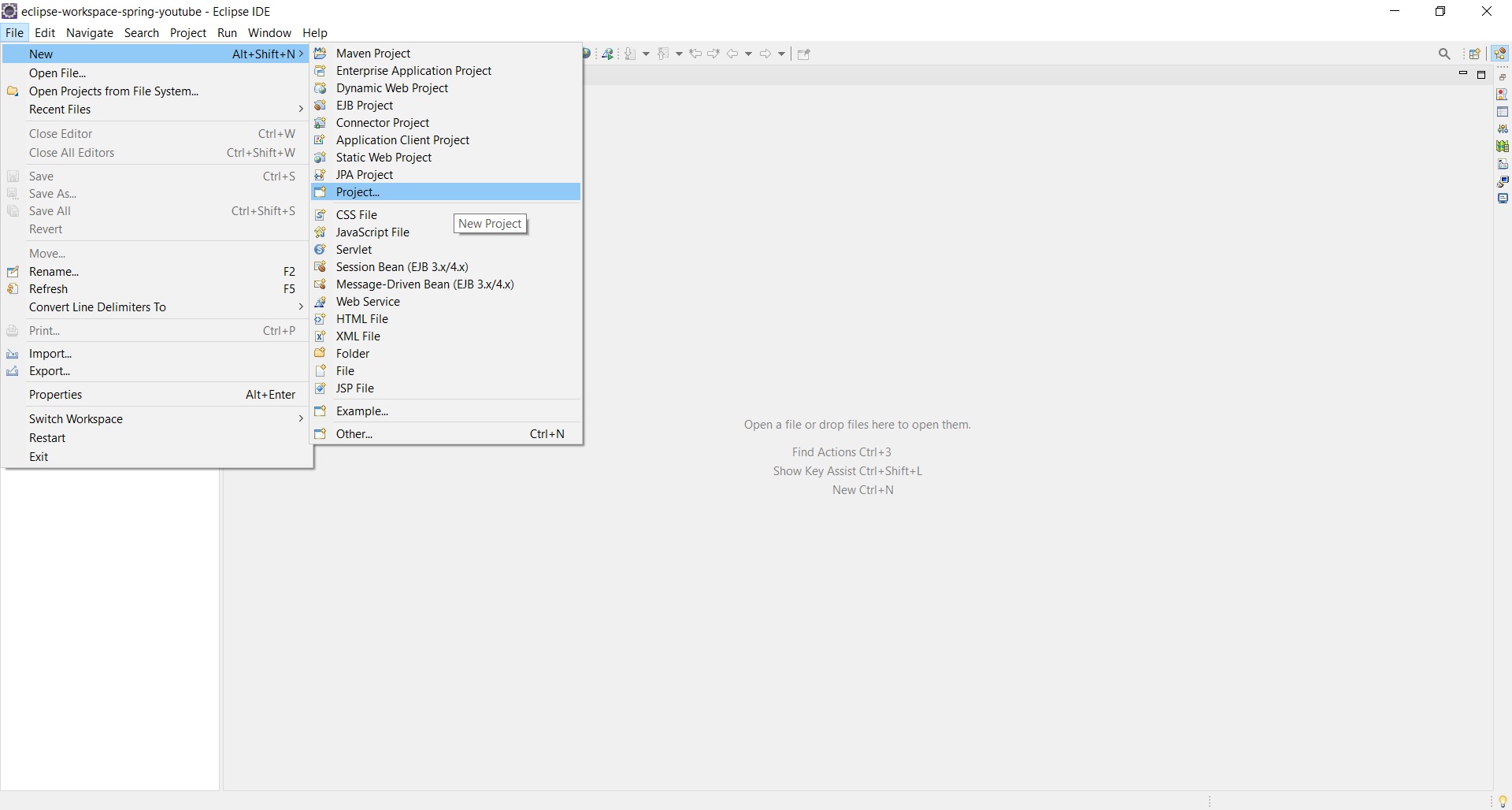Click the Back navigation arrow icon
Viewport: 1512px width, 810px height.
(732, 54)
